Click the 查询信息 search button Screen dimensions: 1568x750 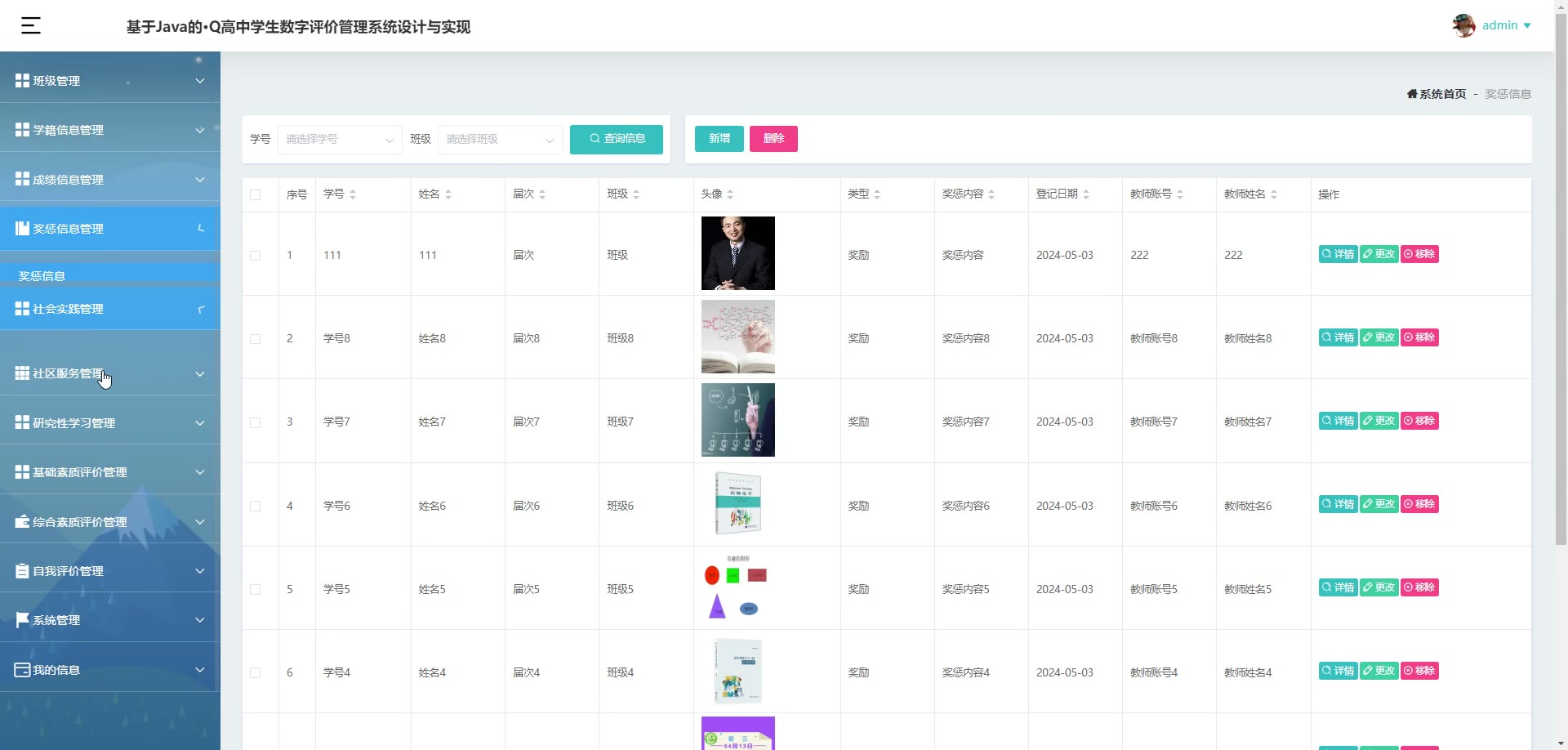coord(617,139)
